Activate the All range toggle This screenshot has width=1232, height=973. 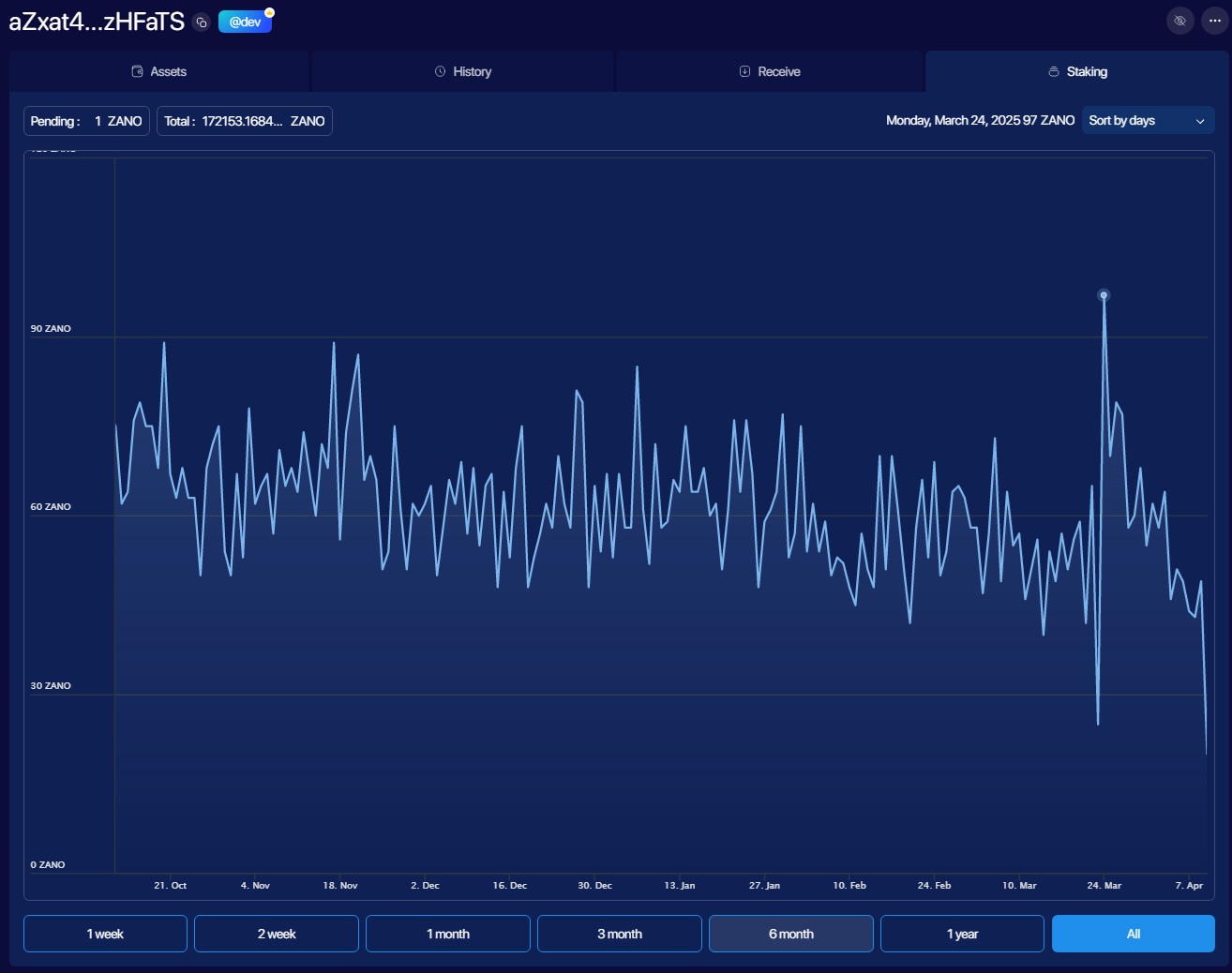click(x=1133, y=934)
